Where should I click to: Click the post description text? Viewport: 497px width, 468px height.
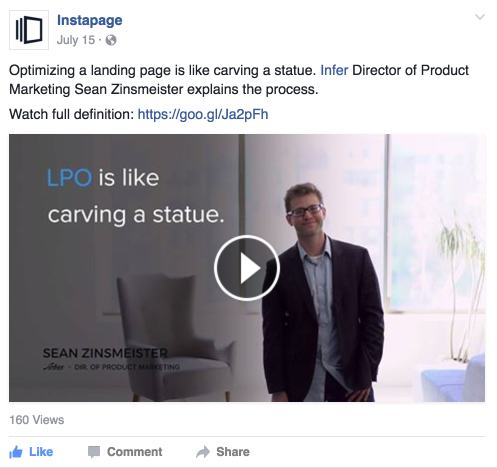pyautogui.click(x=239, y=80)
